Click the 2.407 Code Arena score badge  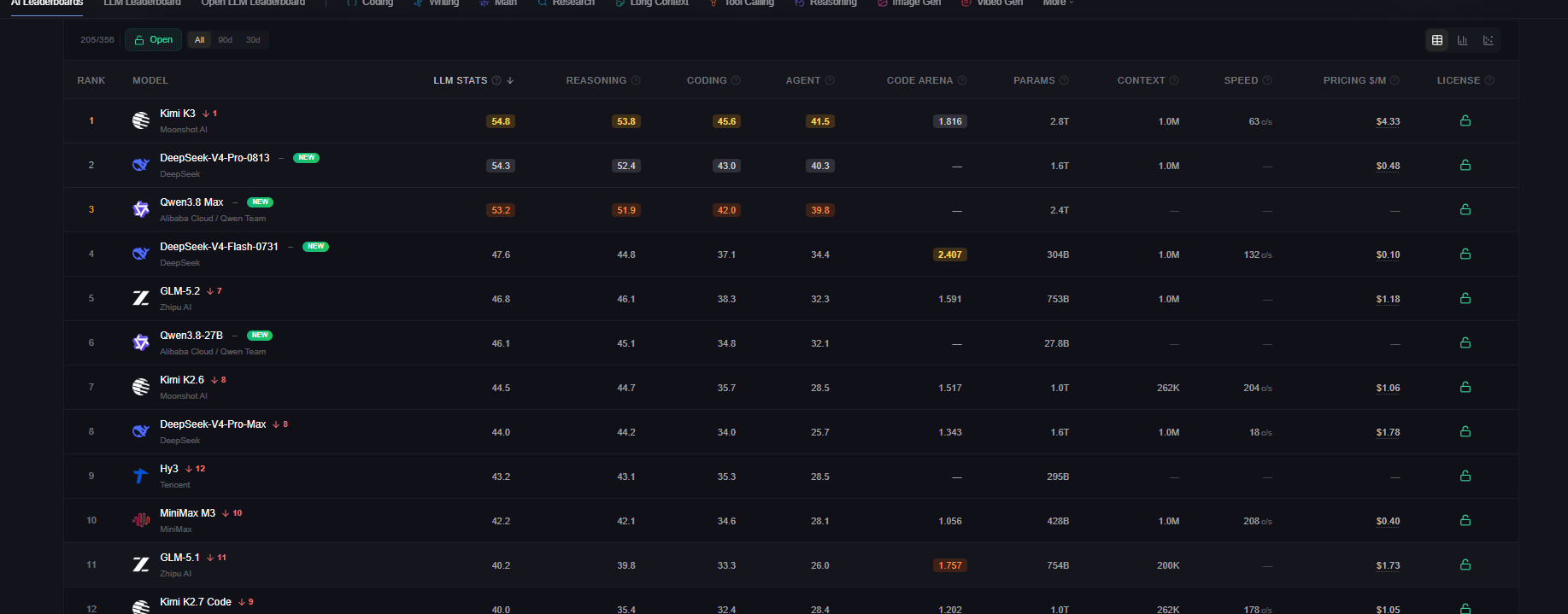[x=950, y=254]
